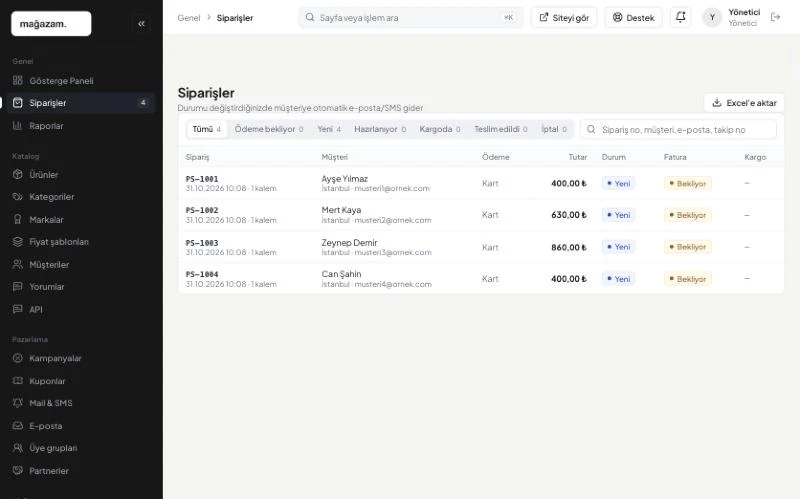Click the lifebuoy icon in Destek

coord(617,17)
